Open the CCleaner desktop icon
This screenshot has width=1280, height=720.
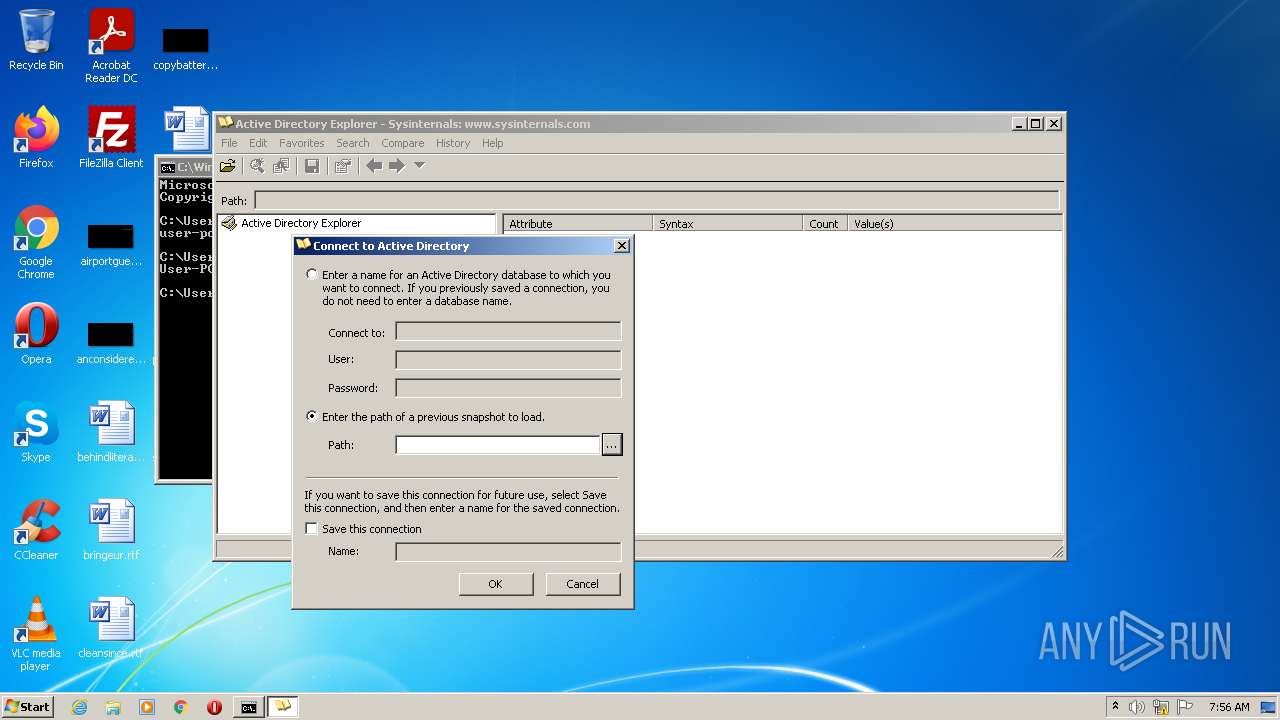tap(36, 530)
